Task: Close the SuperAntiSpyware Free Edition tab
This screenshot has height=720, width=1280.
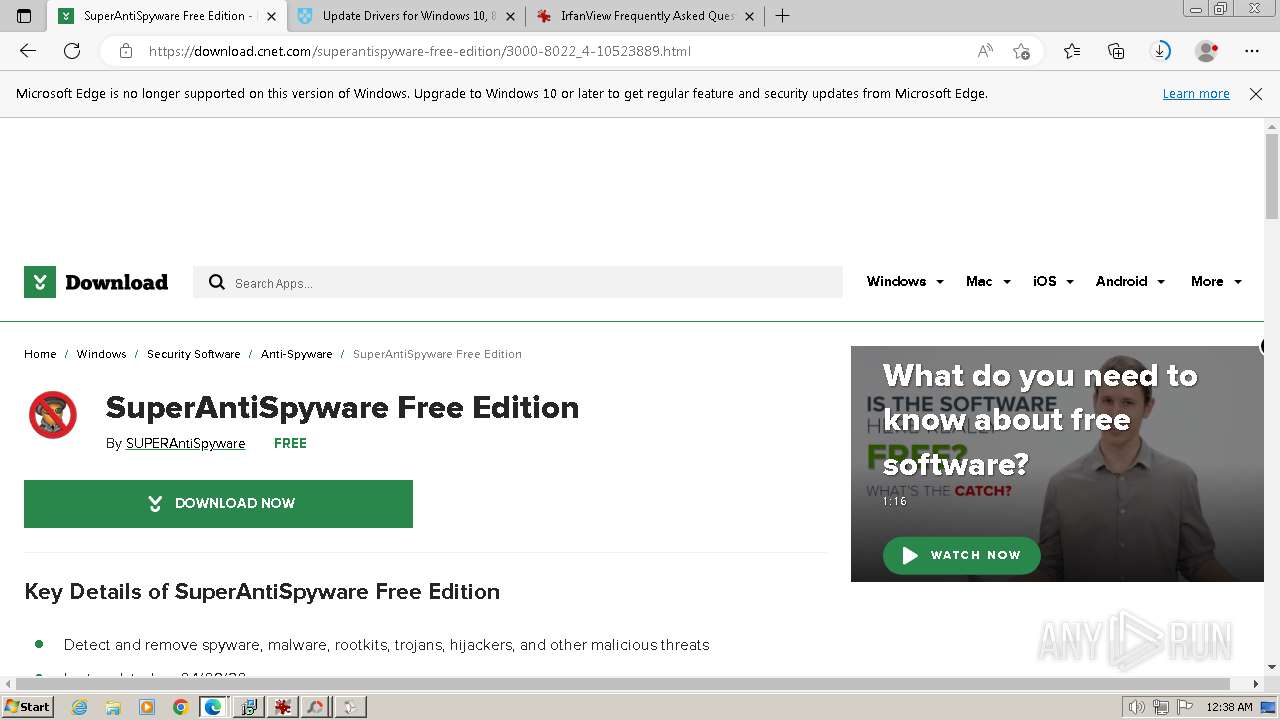Action: click(271, 16)
